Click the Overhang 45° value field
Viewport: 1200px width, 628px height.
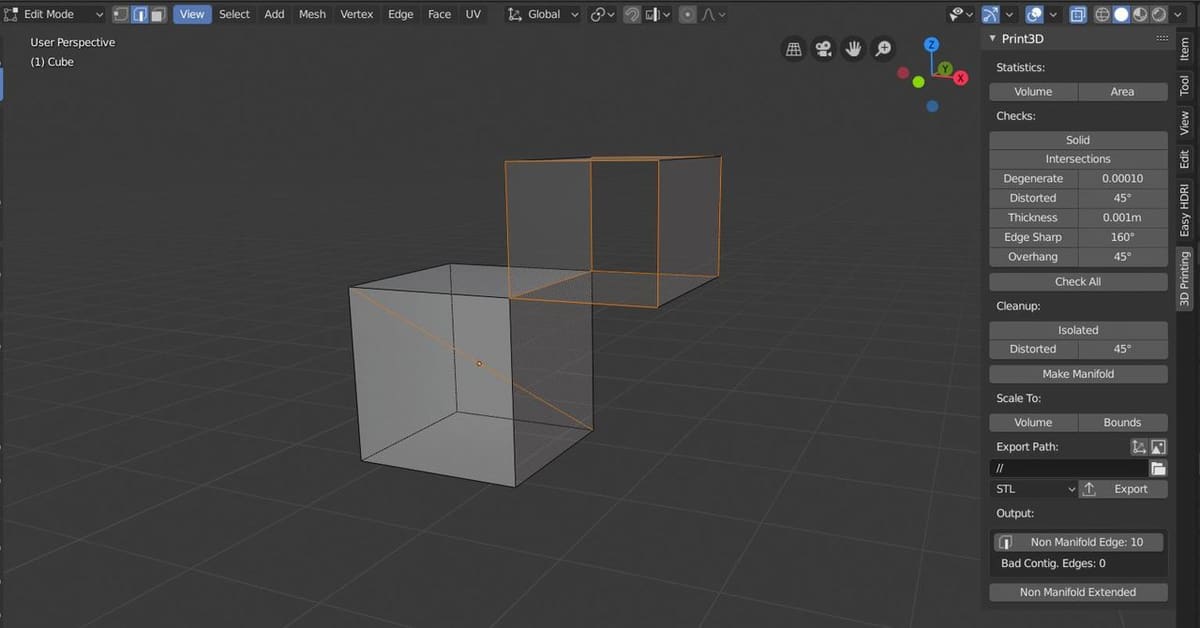tap(1122, 257)
